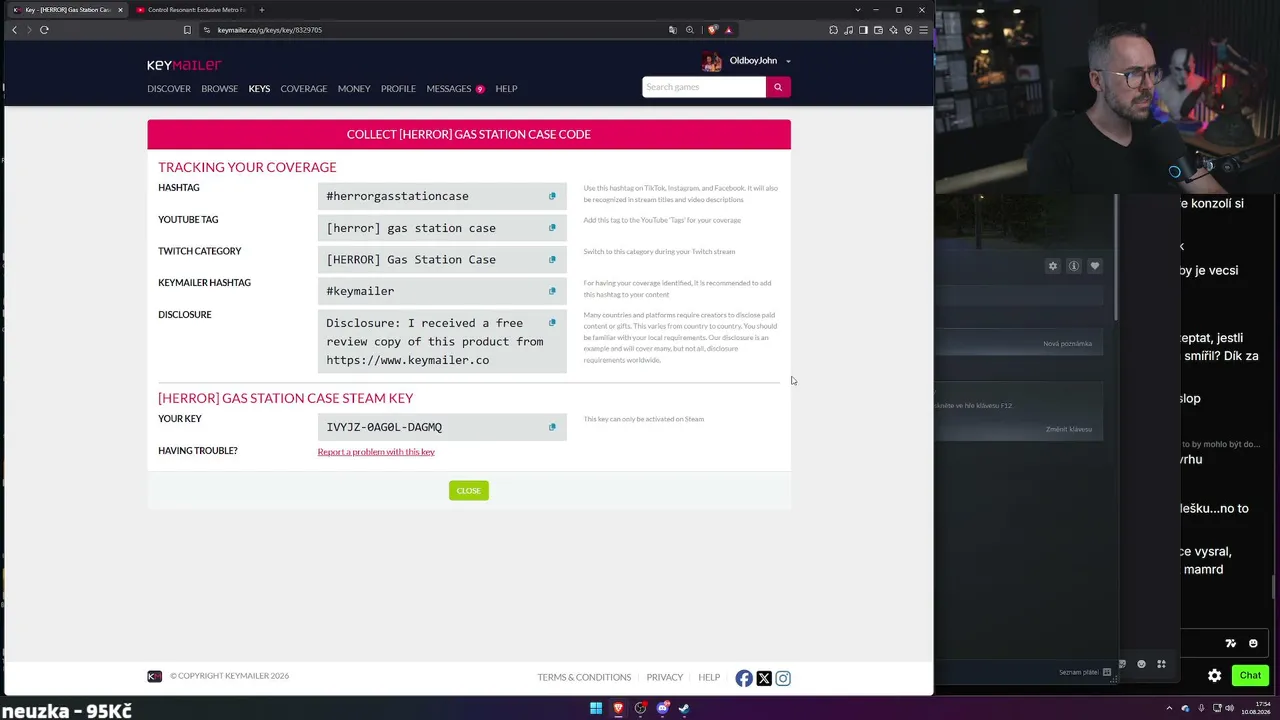1280x720 pixels.
Task: Click the disclosure text box
Action: 442,342
